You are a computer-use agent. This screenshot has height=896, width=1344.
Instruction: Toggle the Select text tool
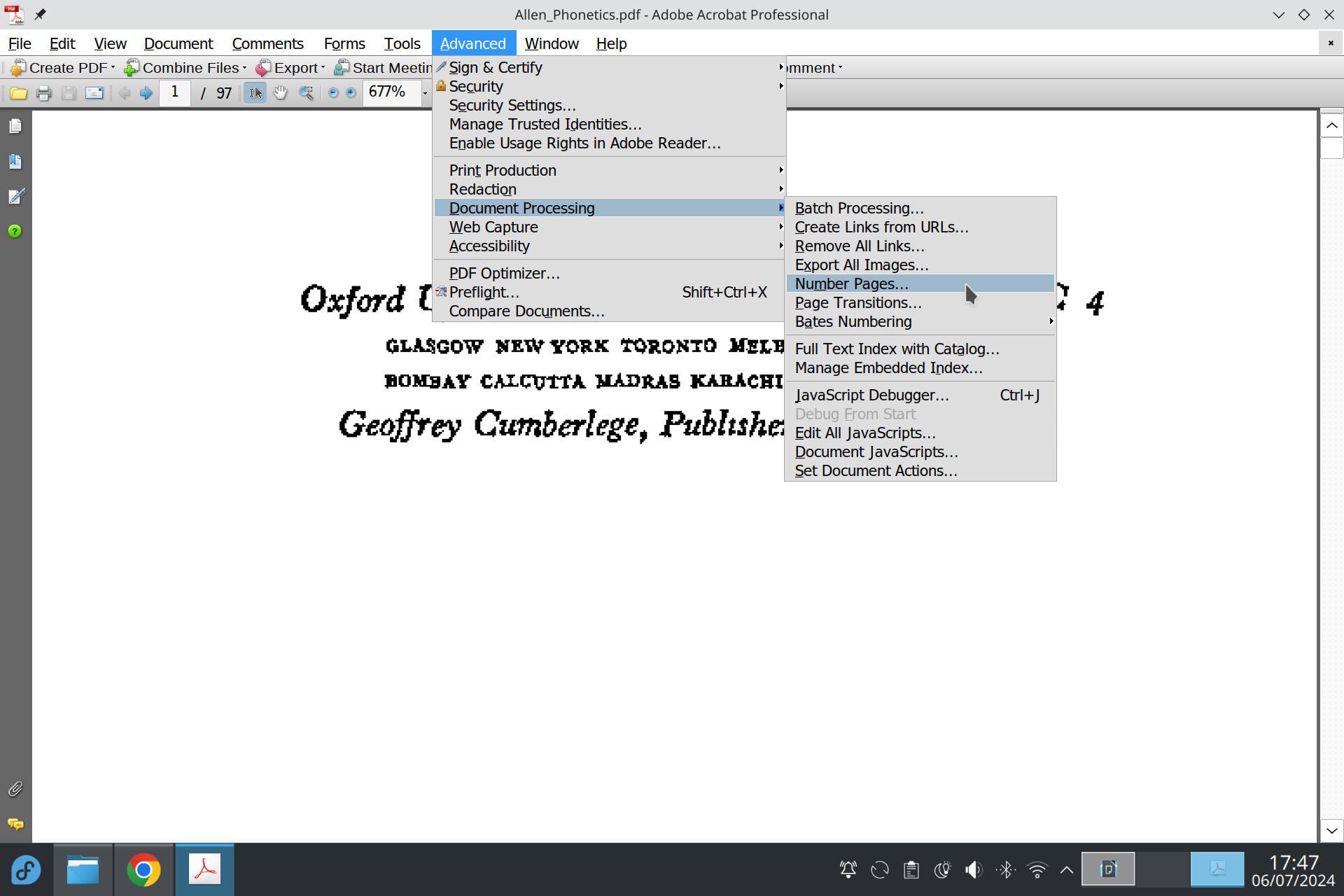coord(255,93)
